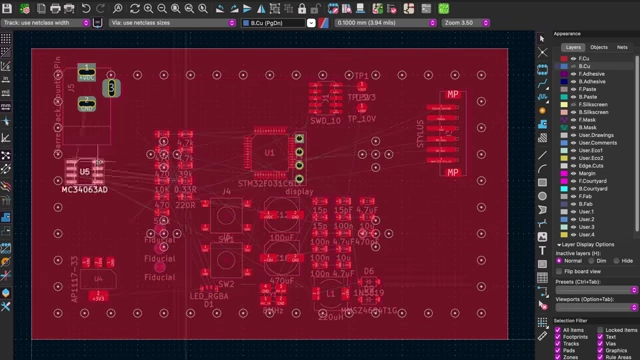Switch units to mils
This screenshot has width=640, height=360.
pyautogui.click(x=6, y=93)
